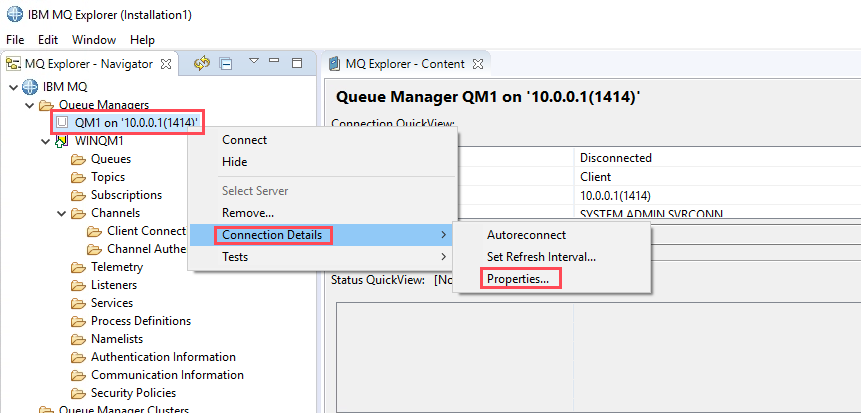The image size is (861, 413).
Task: Click the Client Connections folder icon
Action: pyautogui.click(x=95, y=231)
